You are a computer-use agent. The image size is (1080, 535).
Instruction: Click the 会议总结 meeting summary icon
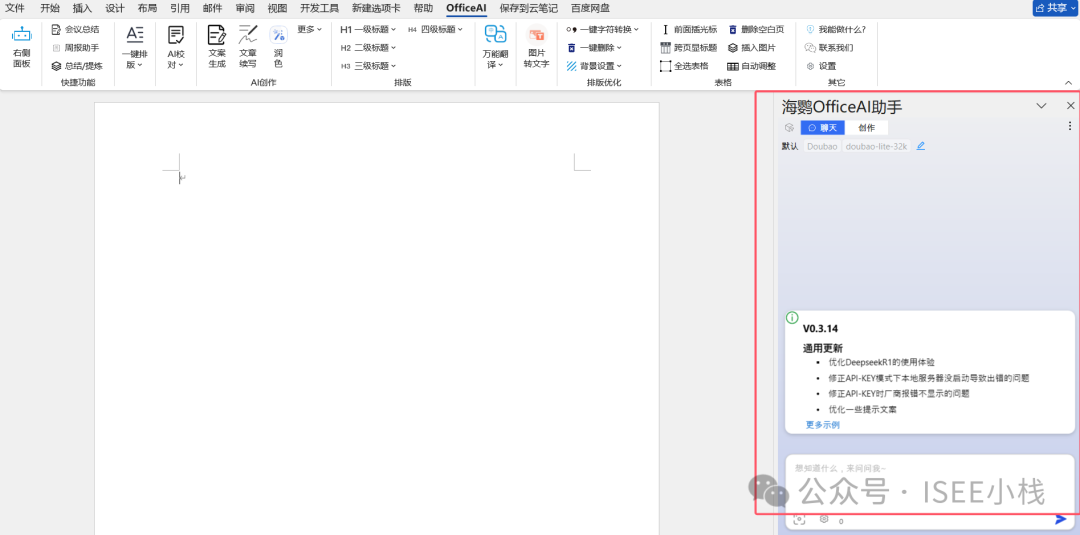coord(56,30)
